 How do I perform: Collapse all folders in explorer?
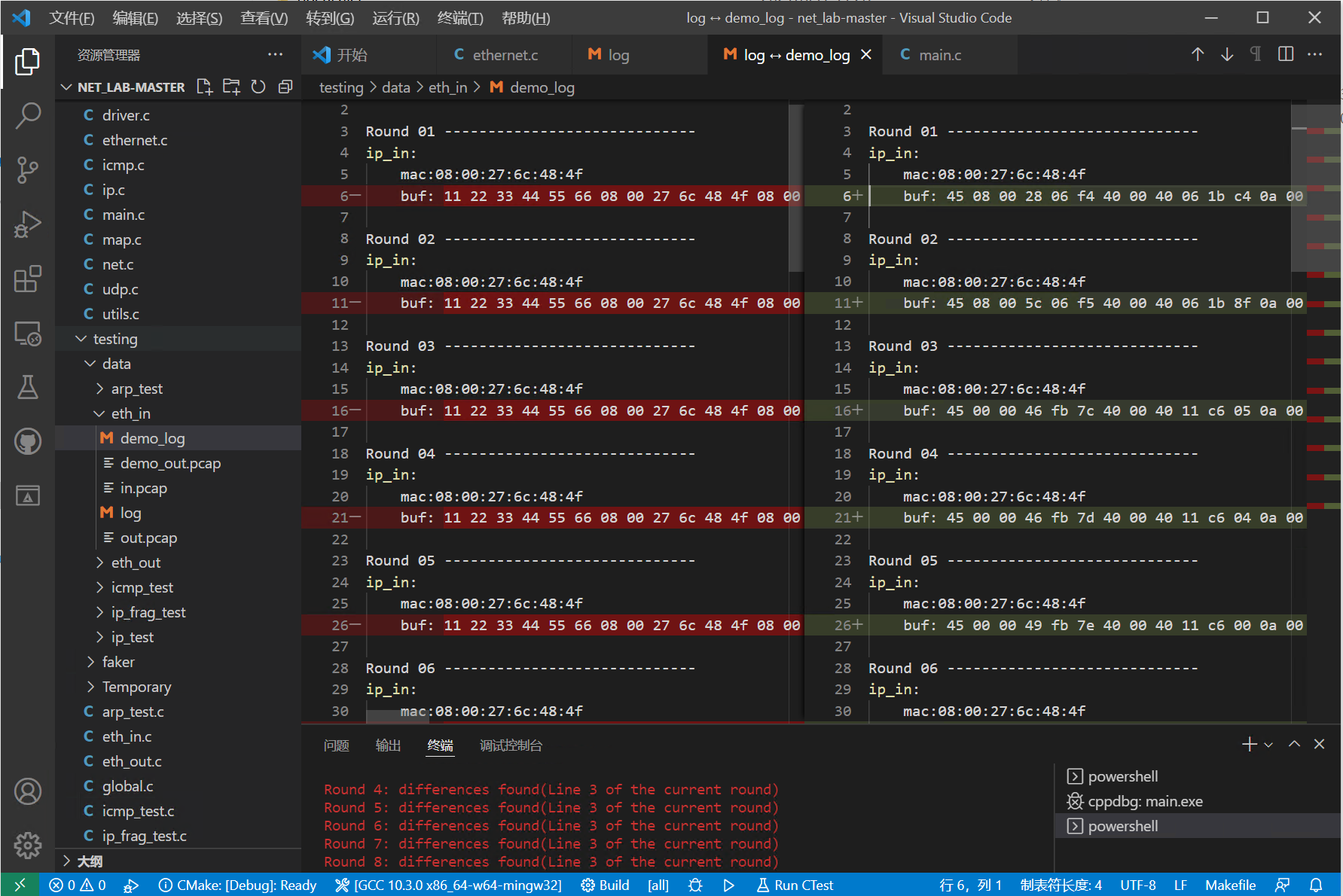click(x=285, y=87)
